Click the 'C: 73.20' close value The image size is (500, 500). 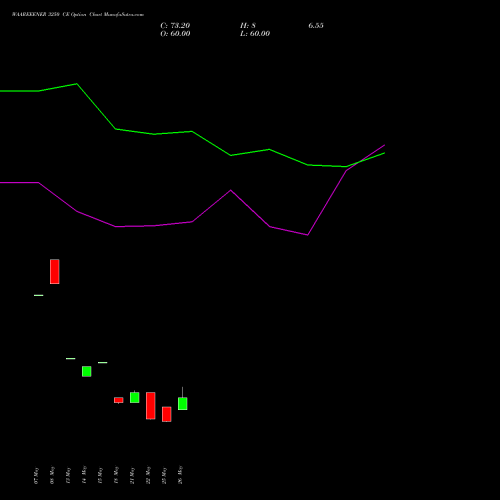pyautogui.click(x=175, y=26)
